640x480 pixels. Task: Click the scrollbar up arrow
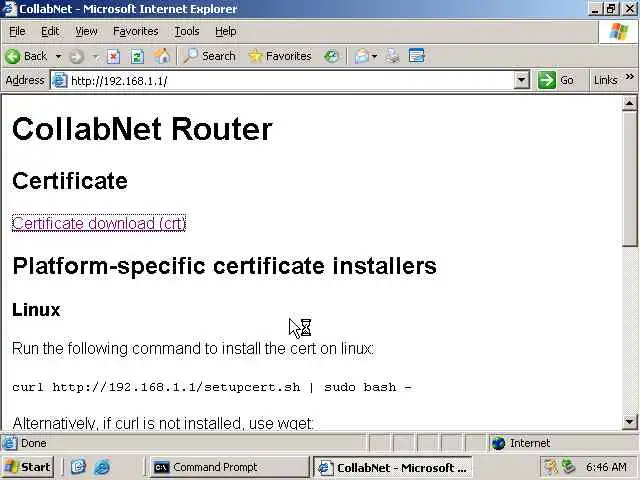(x=629, y=103)
